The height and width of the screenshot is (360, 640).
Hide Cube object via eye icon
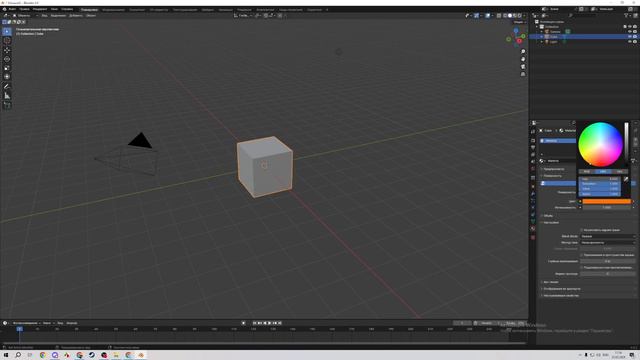point(629,36)
